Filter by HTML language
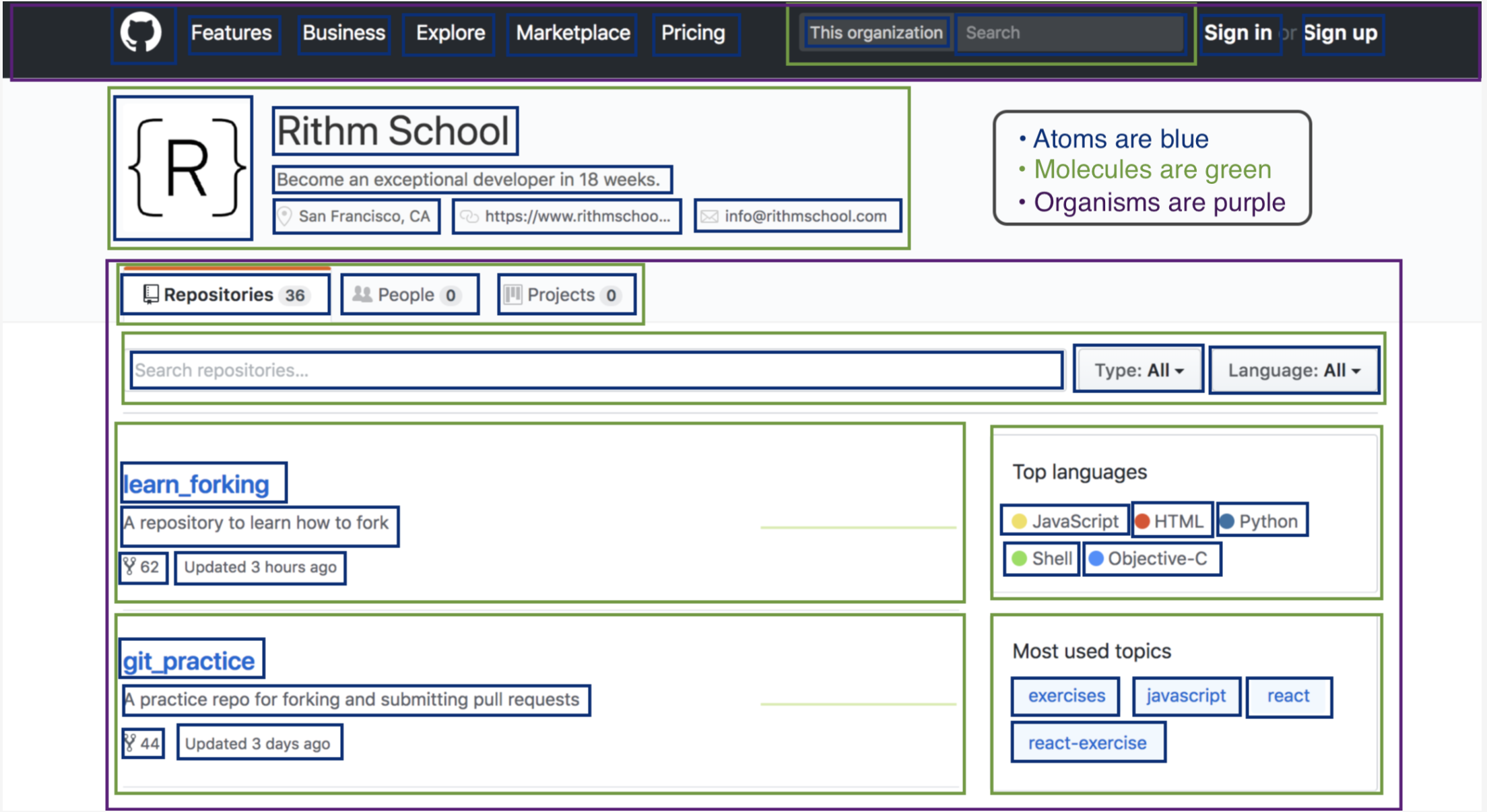Screen dimensions: 1487x812 click(x=1172, y=521)
